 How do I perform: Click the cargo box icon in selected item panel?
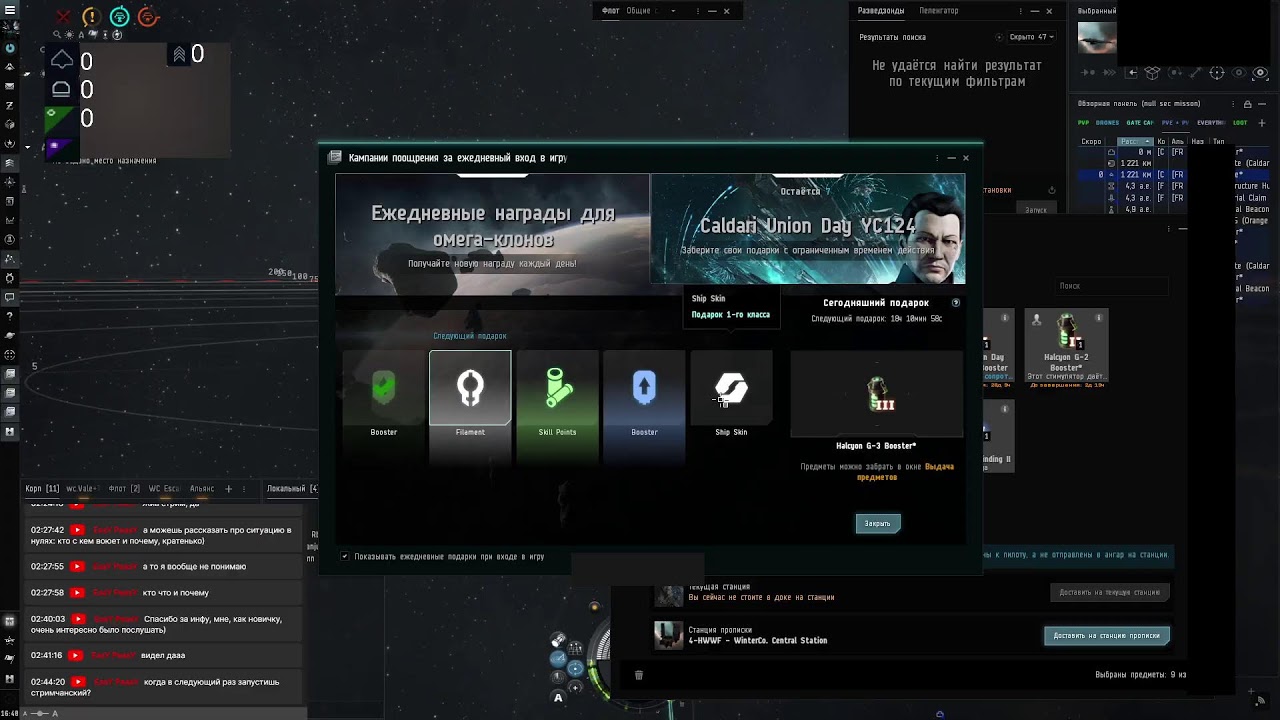(1152, 73)
